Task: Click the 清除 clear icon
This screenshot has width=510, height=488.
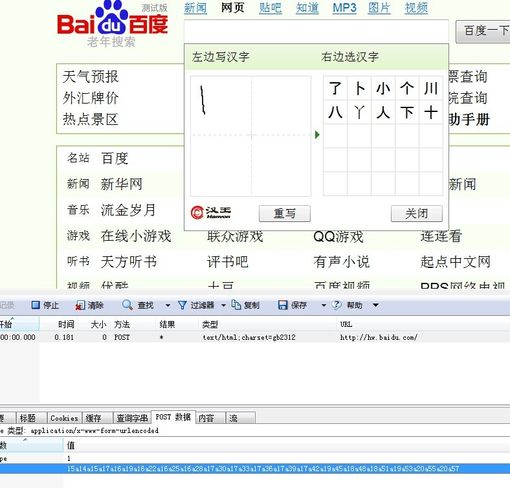Action: tap(80, 305)
